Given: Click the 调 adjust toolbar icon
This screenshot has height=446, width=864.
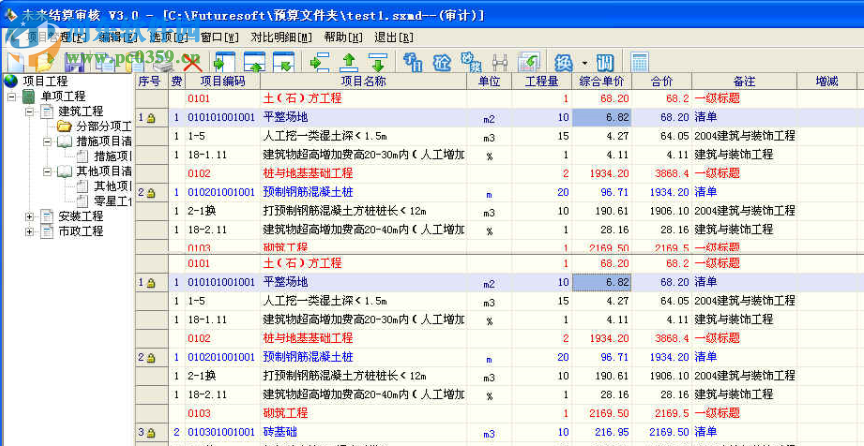Looking at the screenshot, I should [604, 62].
